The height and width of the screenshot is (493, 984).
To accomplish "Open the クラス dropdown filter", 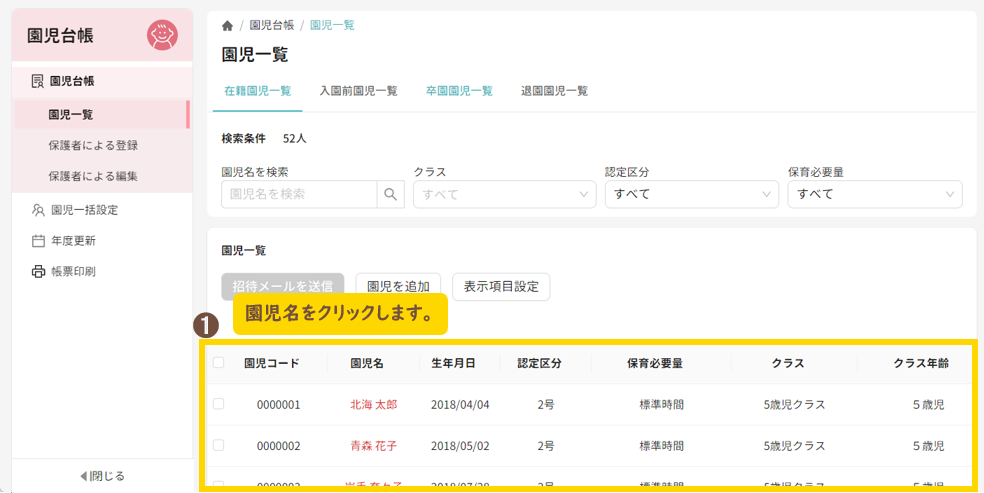I will pos(504,194).
